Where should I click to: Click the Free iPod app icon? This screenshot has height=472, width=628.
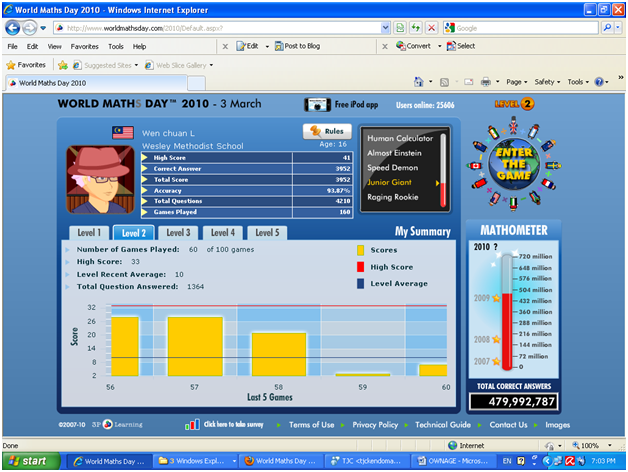317,105
